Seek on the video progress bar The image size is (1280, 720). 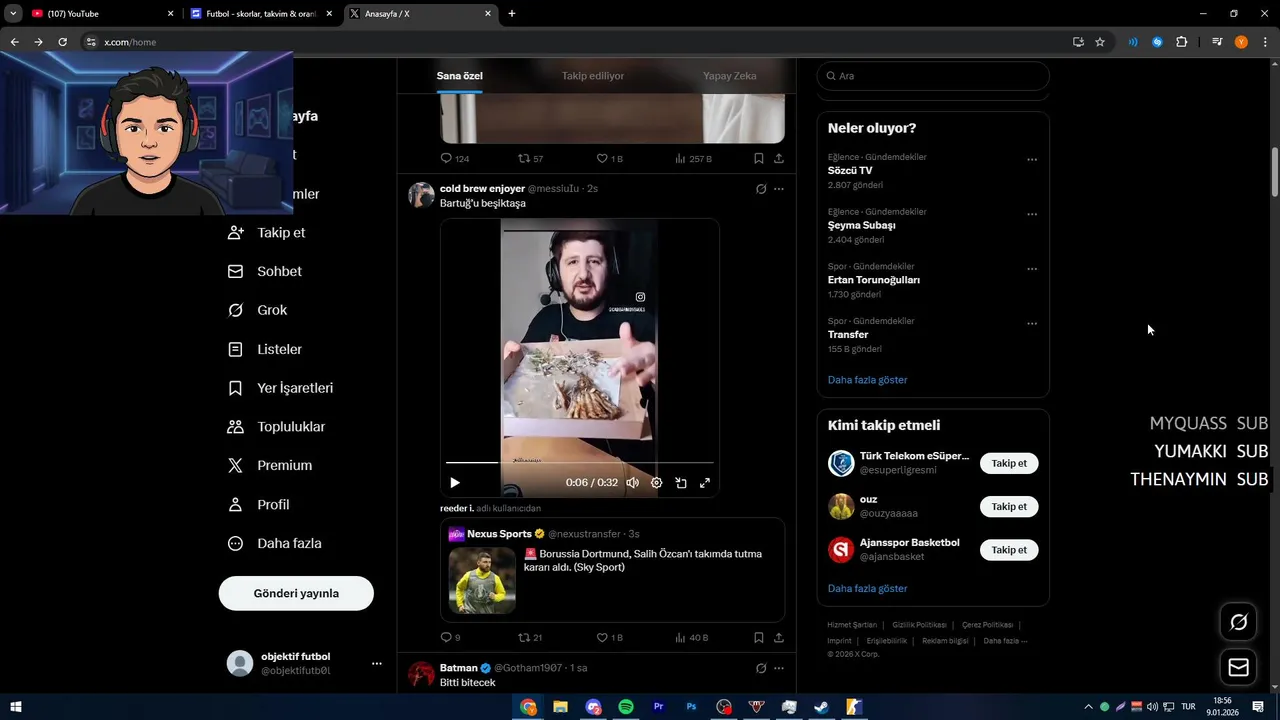tap(580, 463)
